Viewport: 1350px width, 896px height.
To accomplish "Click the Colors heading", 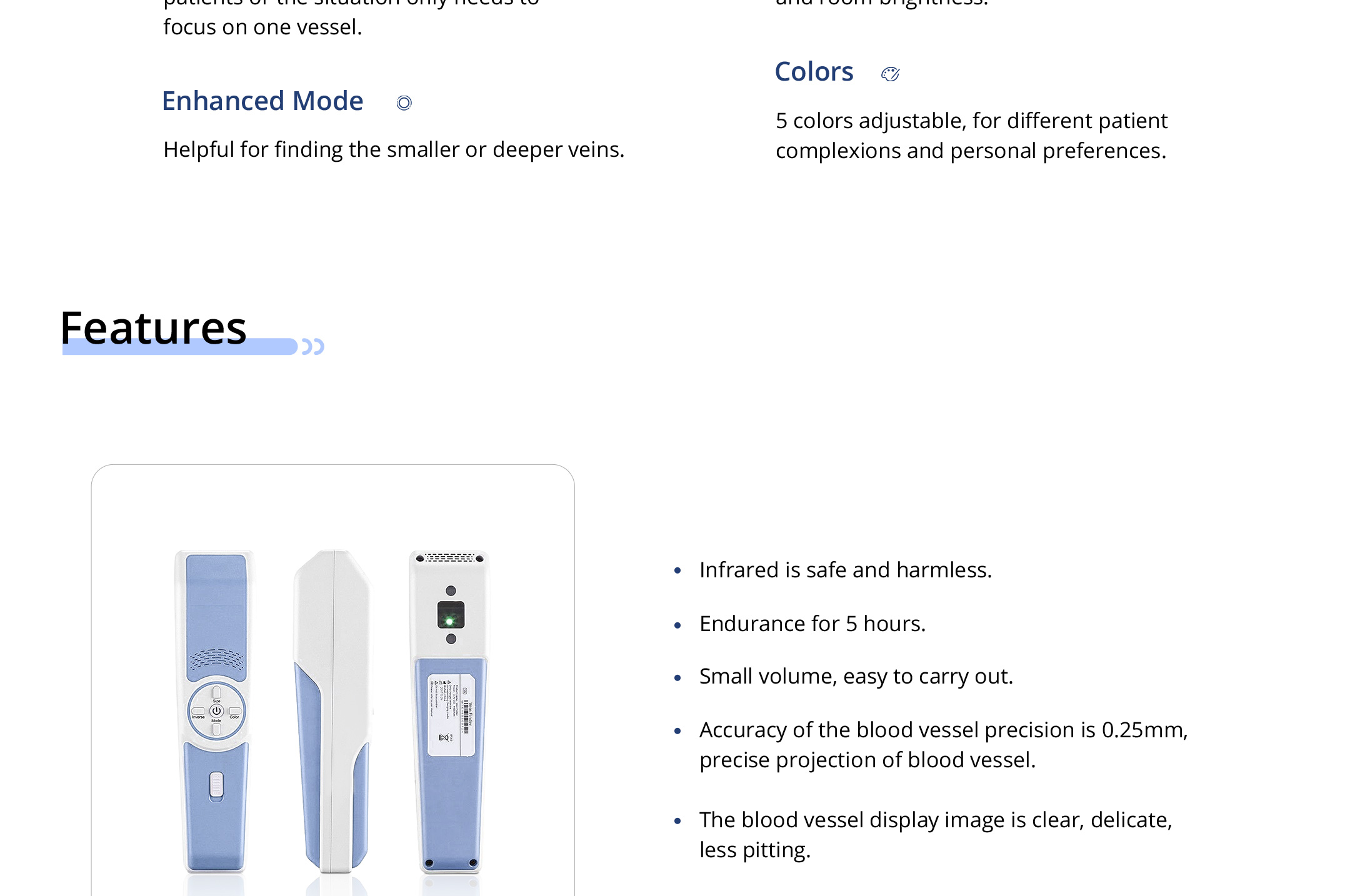I will tap(814, 72).
